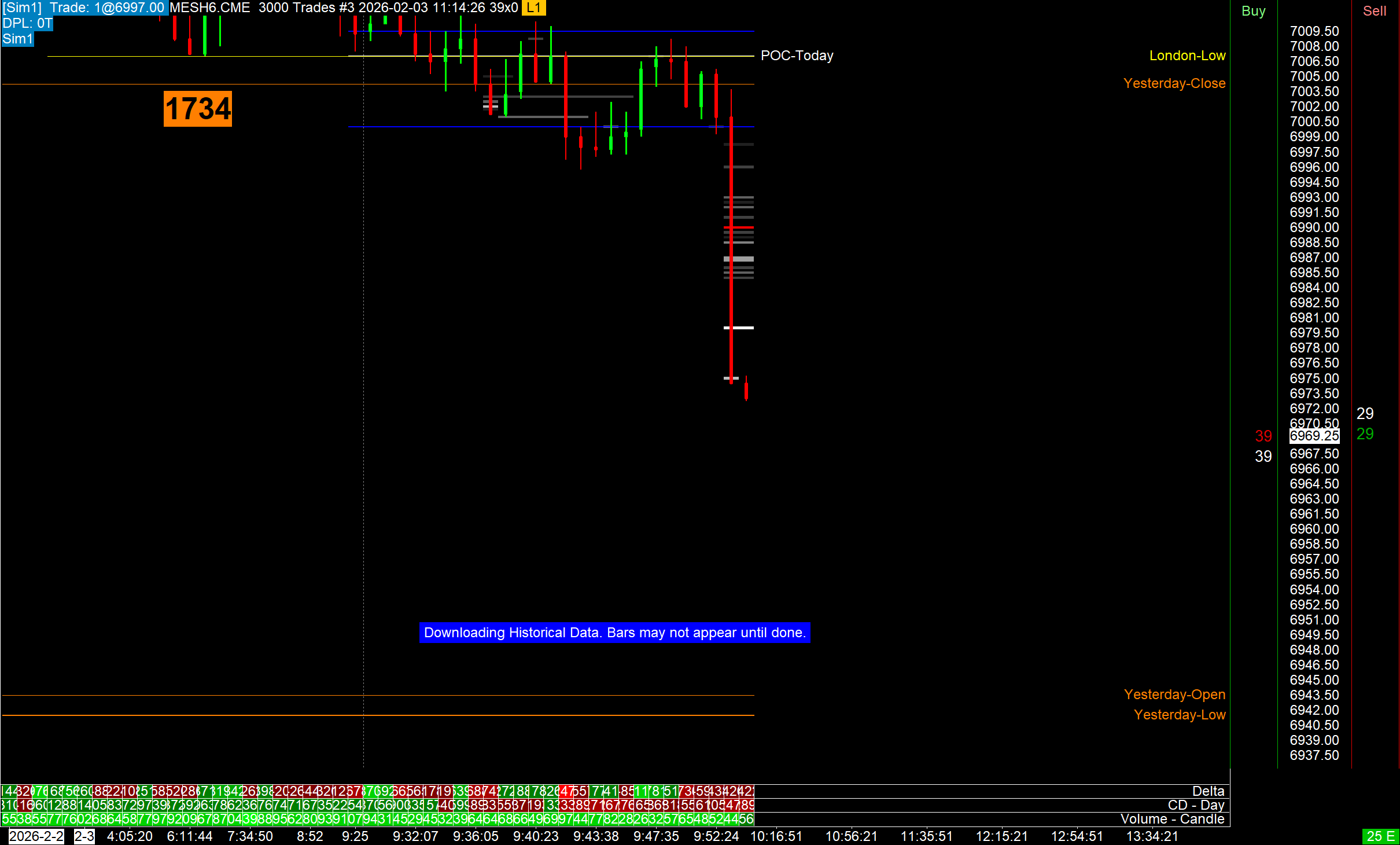The image size is (1400, 845).
Task: Click the highlighted 6969.25 last price marker
Action: point(1314,436)
